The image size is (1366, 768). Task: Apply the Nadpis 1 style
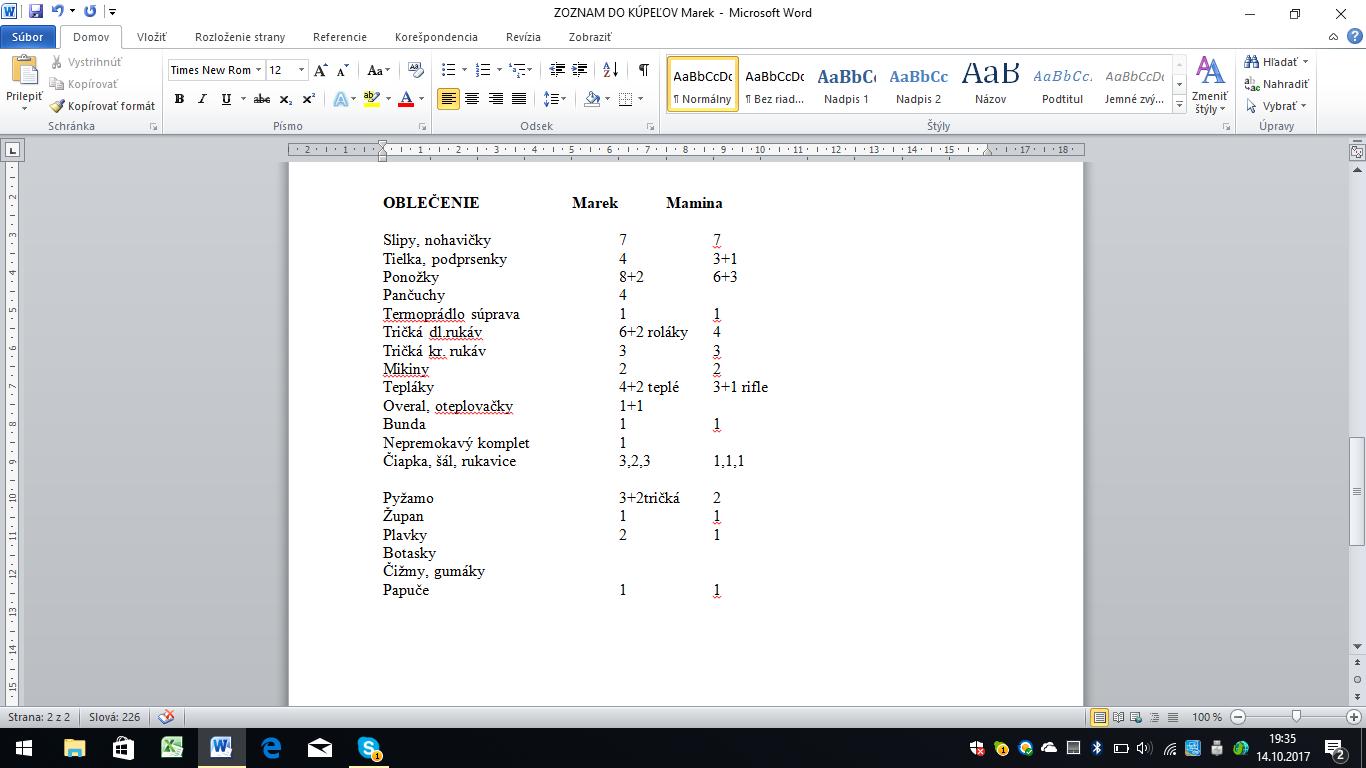pyautogui.click(x=846, y=83)
